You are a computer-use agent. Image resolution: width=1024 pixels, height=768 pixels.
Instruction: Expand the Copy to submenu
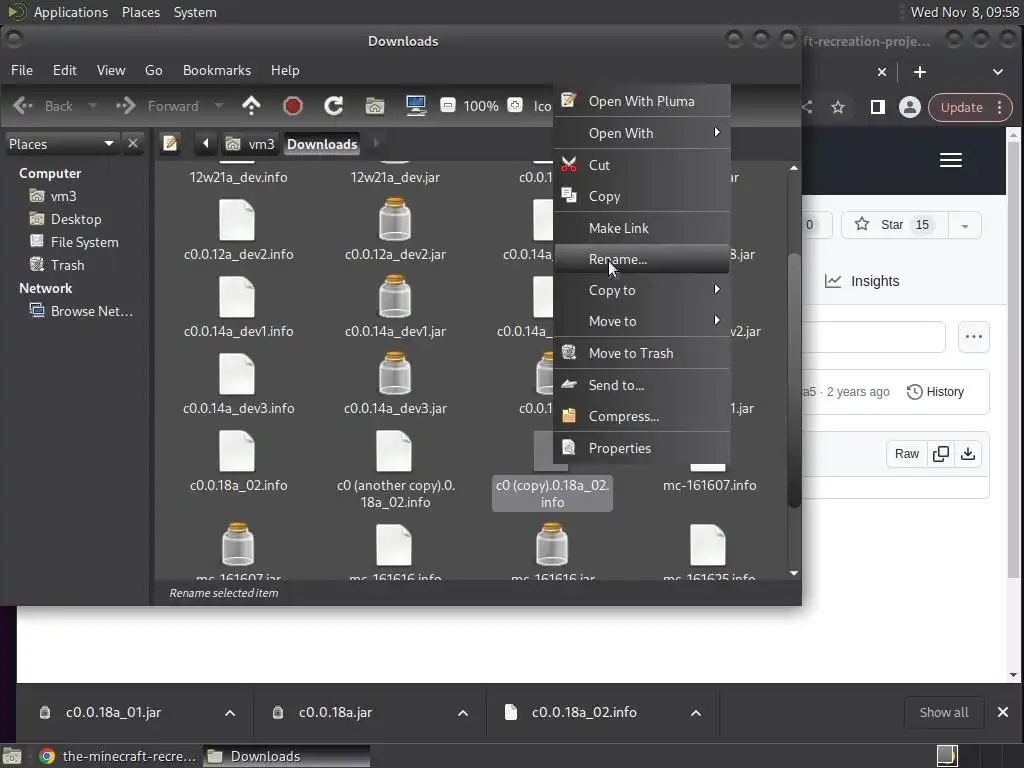pyautogui.click(x=641, y=290)
